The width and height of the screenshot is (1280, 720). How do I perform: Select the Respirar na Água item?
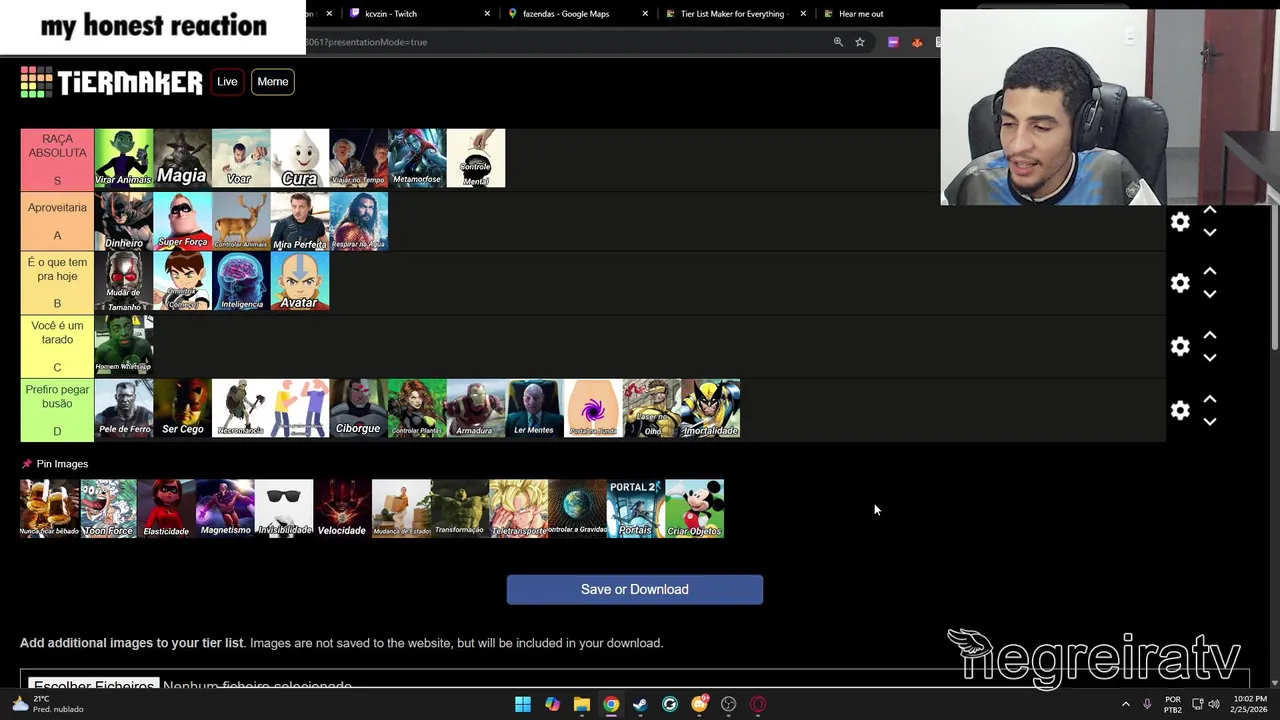(x=358, y=221)
